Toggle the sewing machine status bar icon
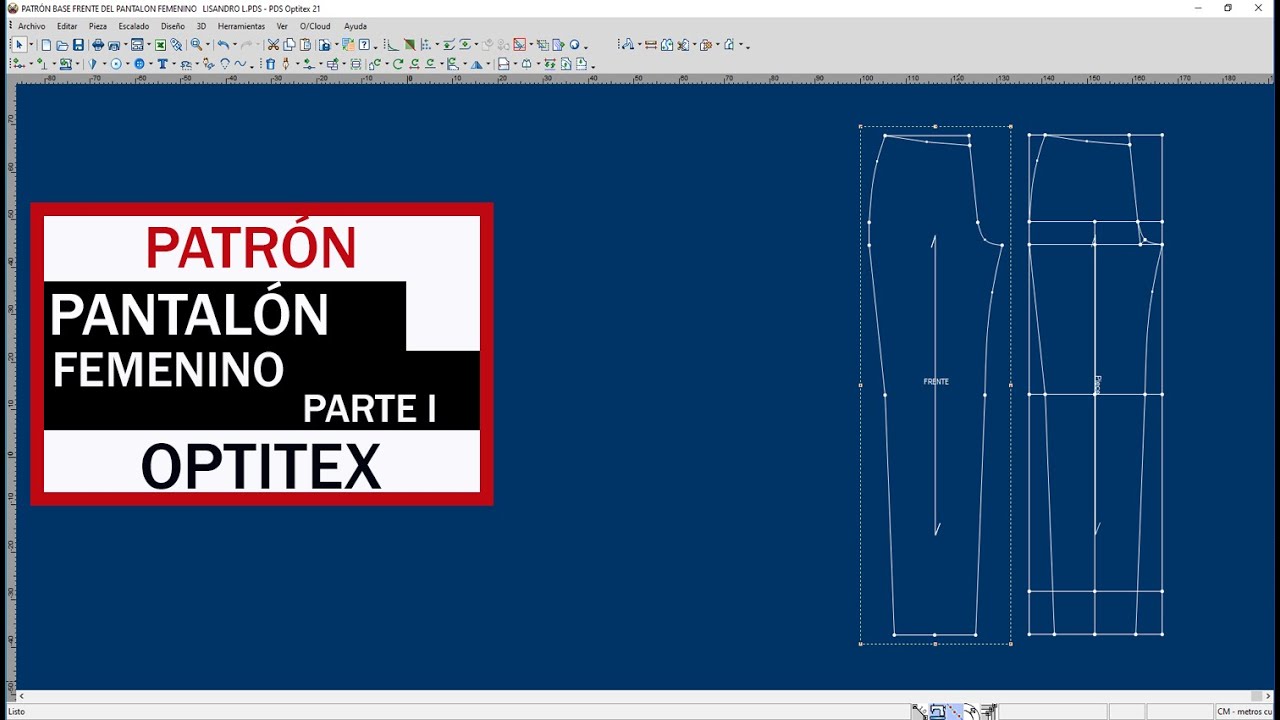 pos(937,712)
